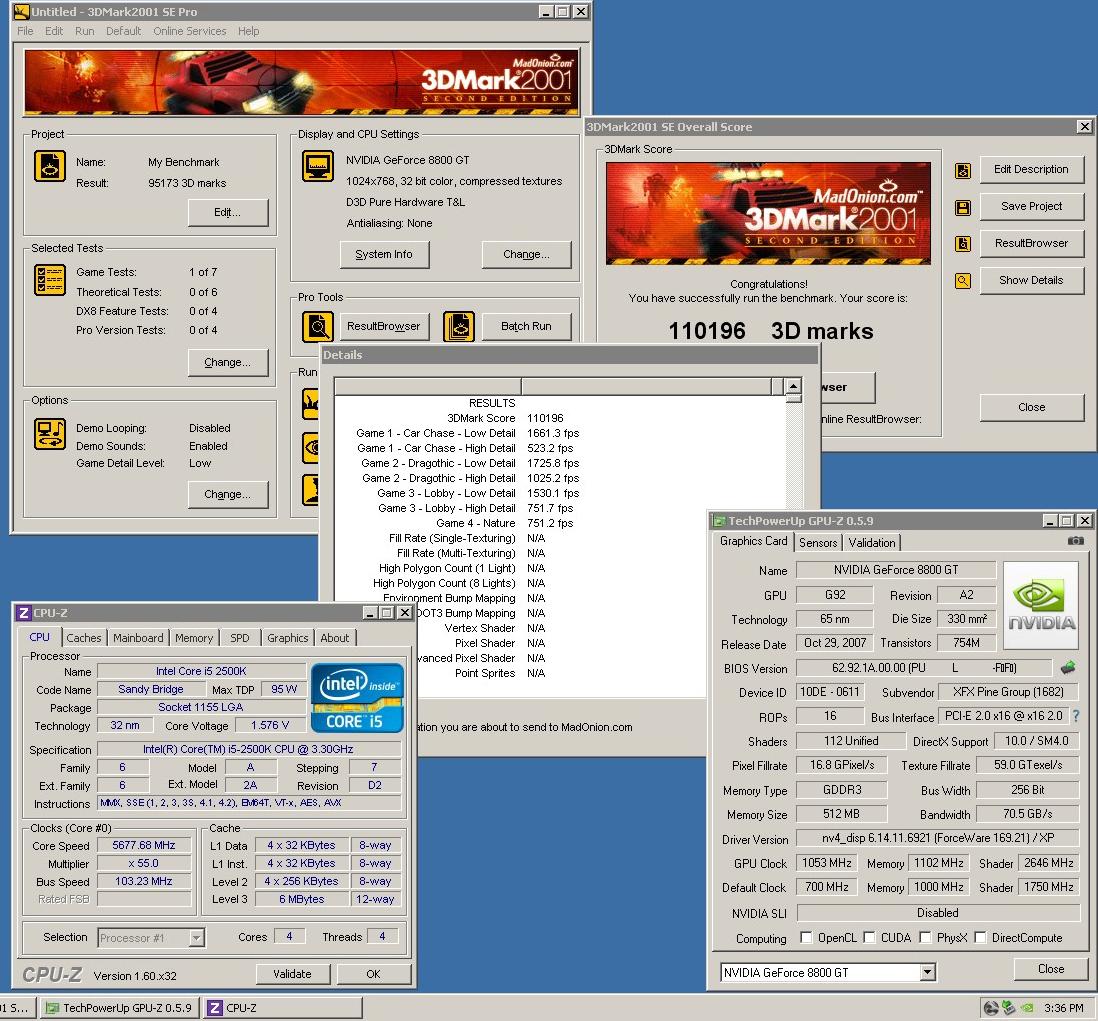
Task: Open the NVIDIA system tray icon
Action: (x=1027, y=1008)
